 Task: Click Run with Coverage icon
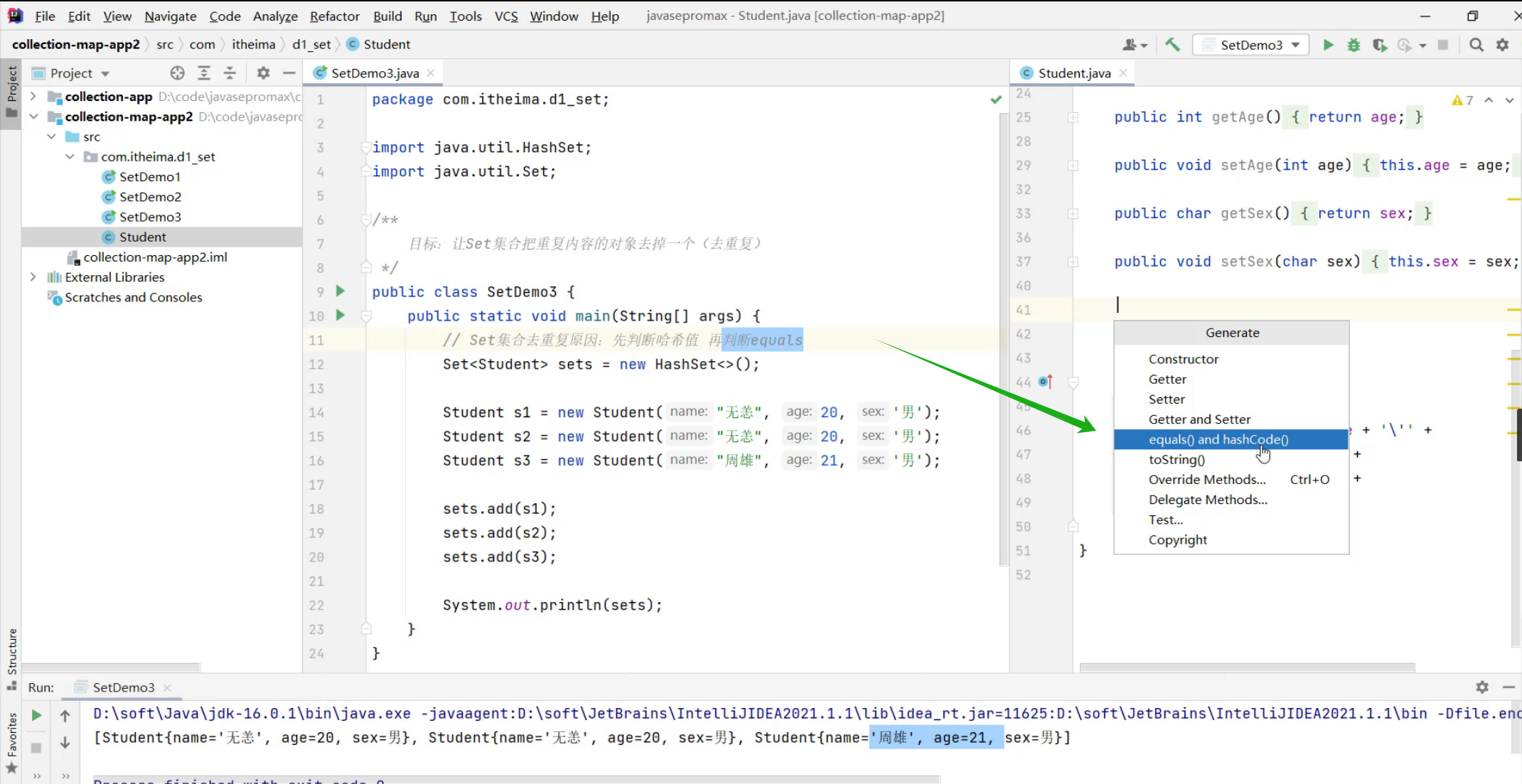point(1379,45)
